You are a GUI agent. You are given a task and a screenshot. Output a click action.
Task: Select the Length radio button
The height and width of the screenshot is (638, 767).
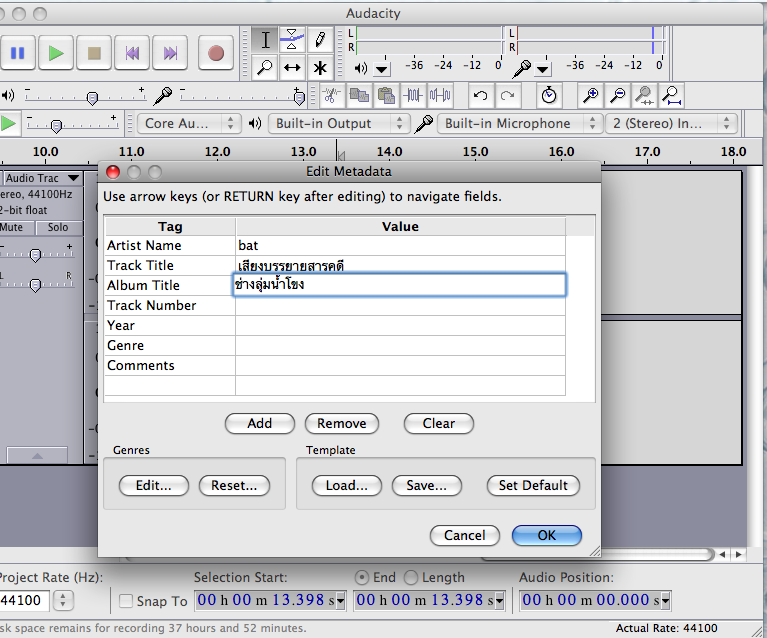[411, 578]
